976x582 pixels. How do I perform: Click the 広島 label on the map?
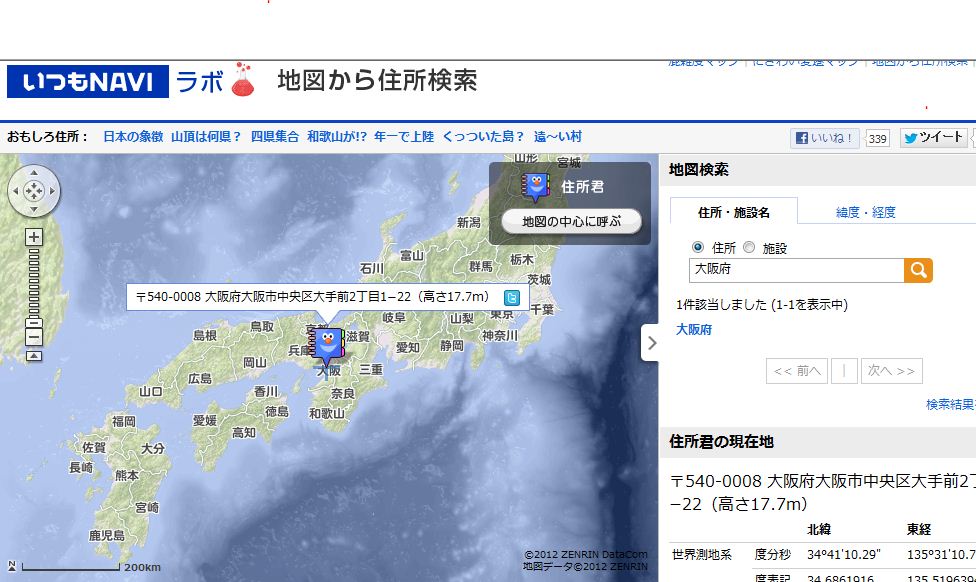(x=200, y=378)
